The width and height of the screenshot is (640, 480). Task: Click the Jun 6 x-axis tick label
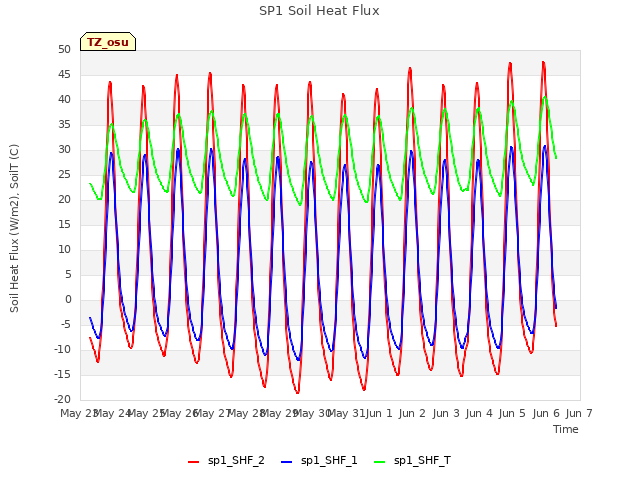pyautogui.click(x=546, y=413)
